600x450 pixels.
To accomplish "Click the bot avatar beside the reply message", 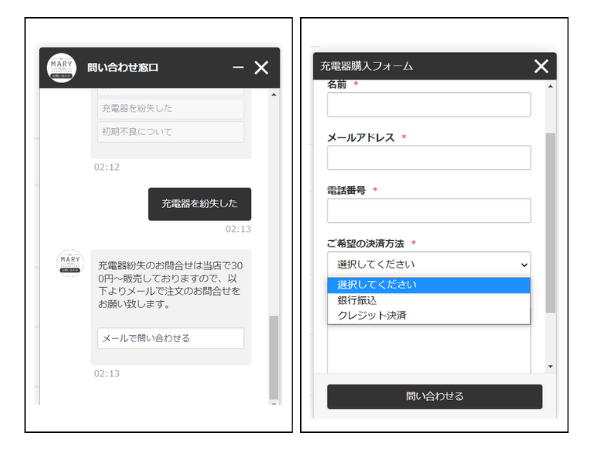I will click(x=68, y=264).
